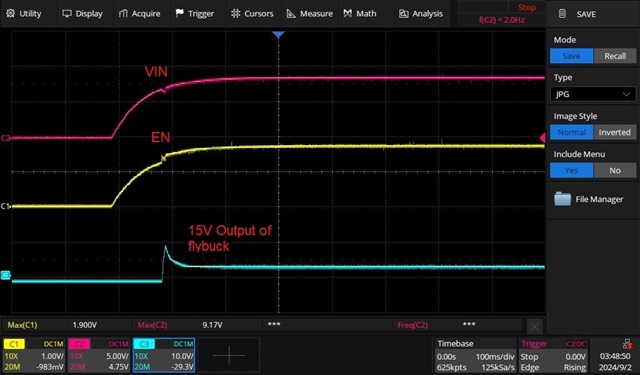
Task: Click the SAVE panel document icon
Action: [562, 14]
